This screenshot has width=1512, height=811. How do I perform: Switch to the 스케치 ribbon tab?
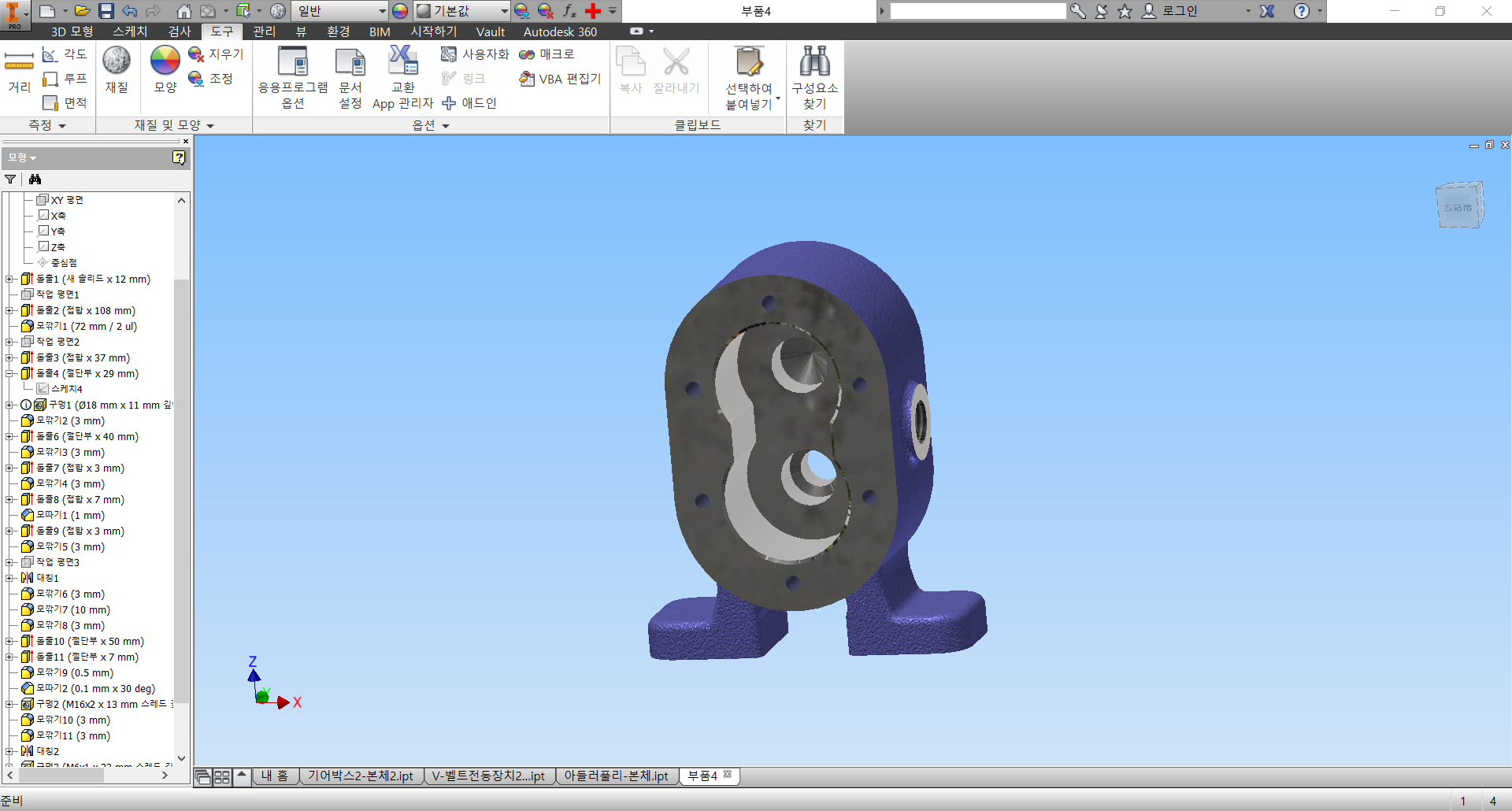click(130, 31)
